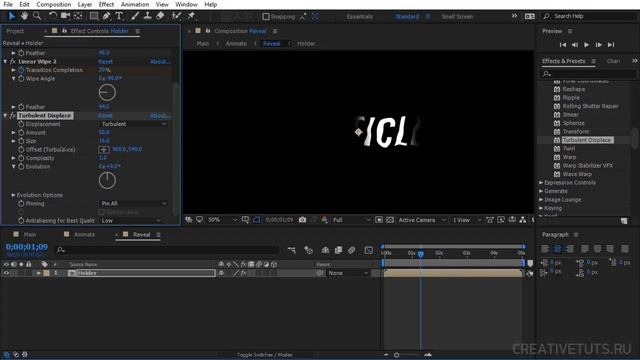Open resolution dropdown showing Full

(351, 220)
